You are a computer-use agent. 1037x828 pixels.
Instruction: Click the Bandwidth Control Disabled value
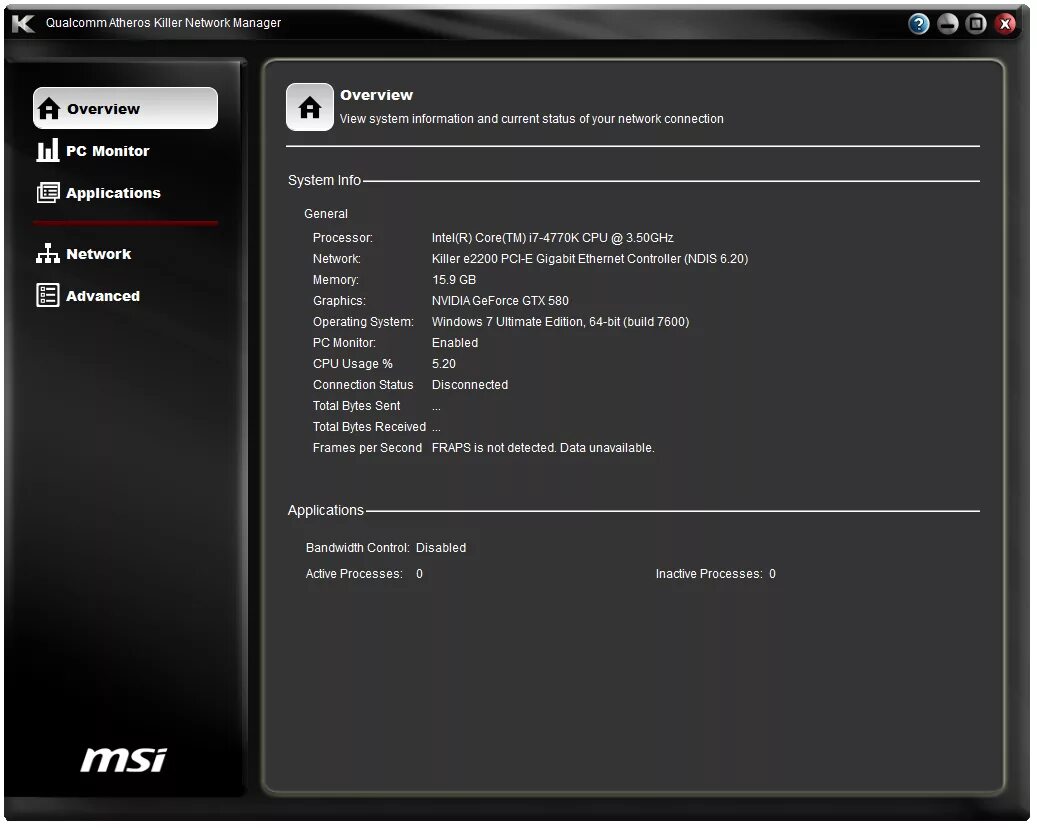pyautogui.click(x=440, y=548)
